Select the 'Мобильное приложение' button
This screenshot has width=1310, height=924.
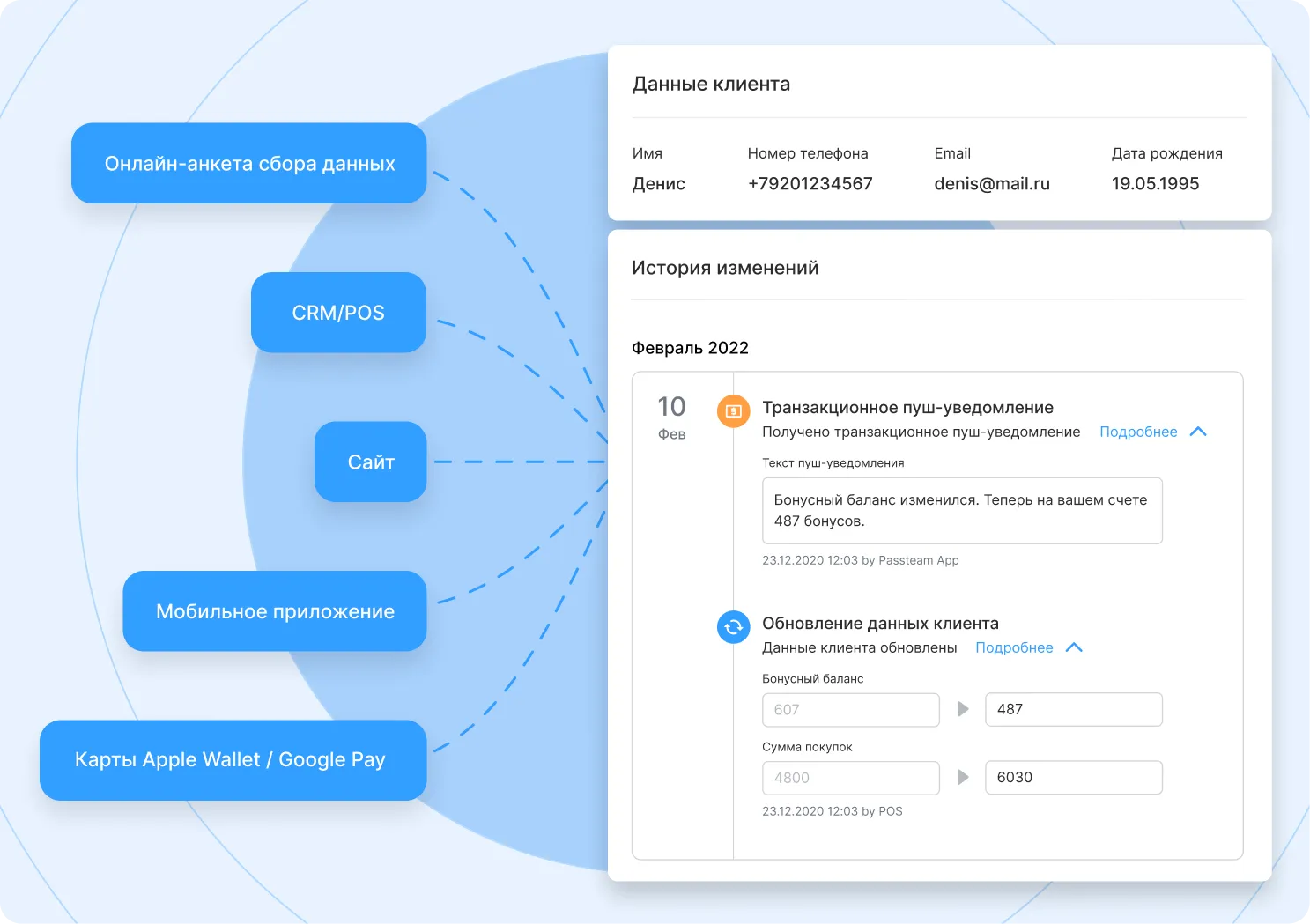pyautogui.click(x=275, y=611)
